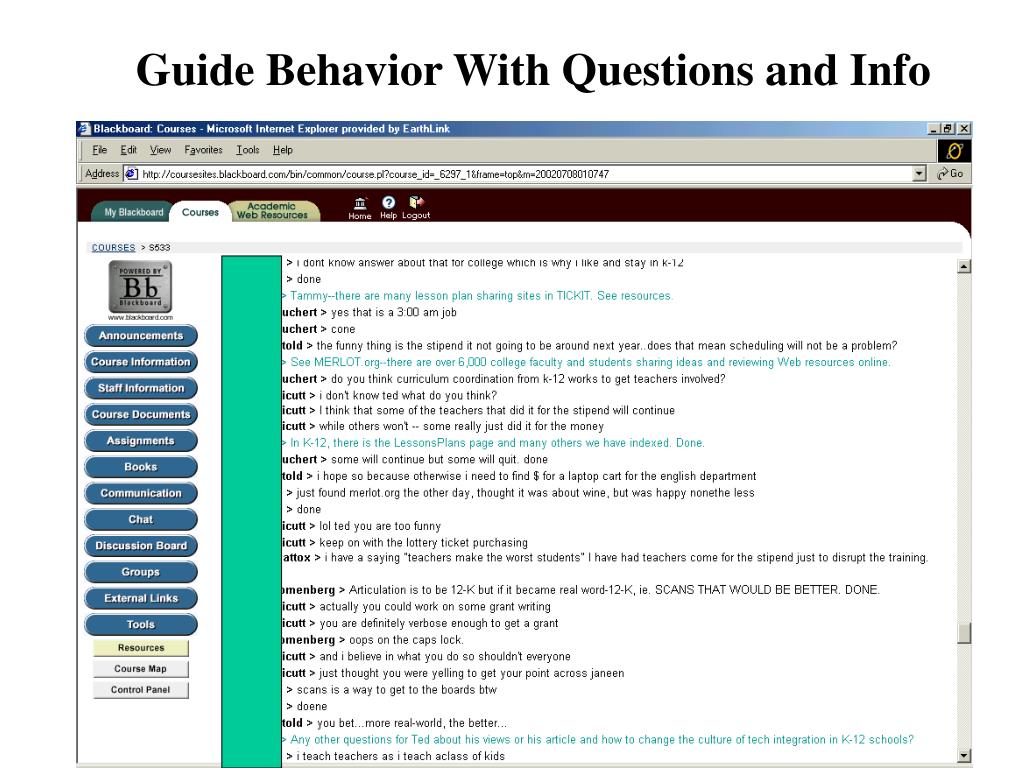Open Announcements in course menu
1024x768 pixels.
(x=140, y=336)
